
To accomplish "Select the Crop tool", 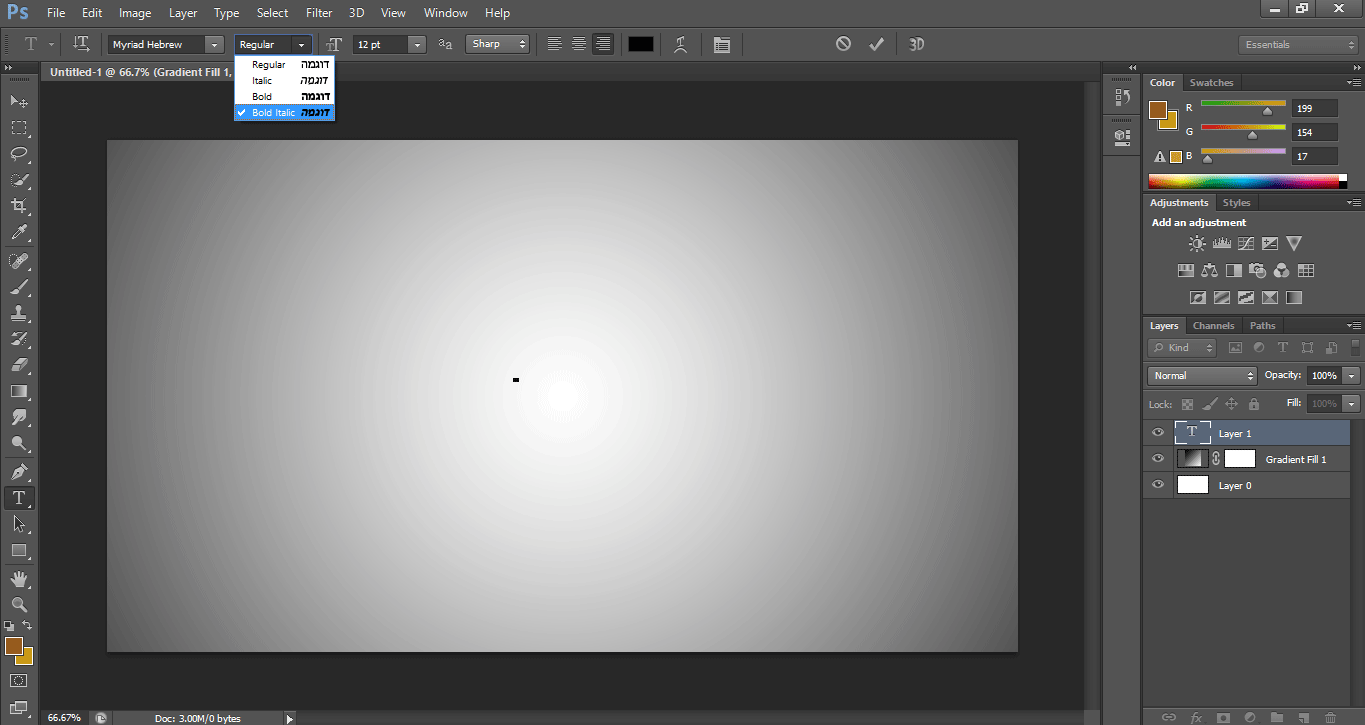I will (19, 206).
